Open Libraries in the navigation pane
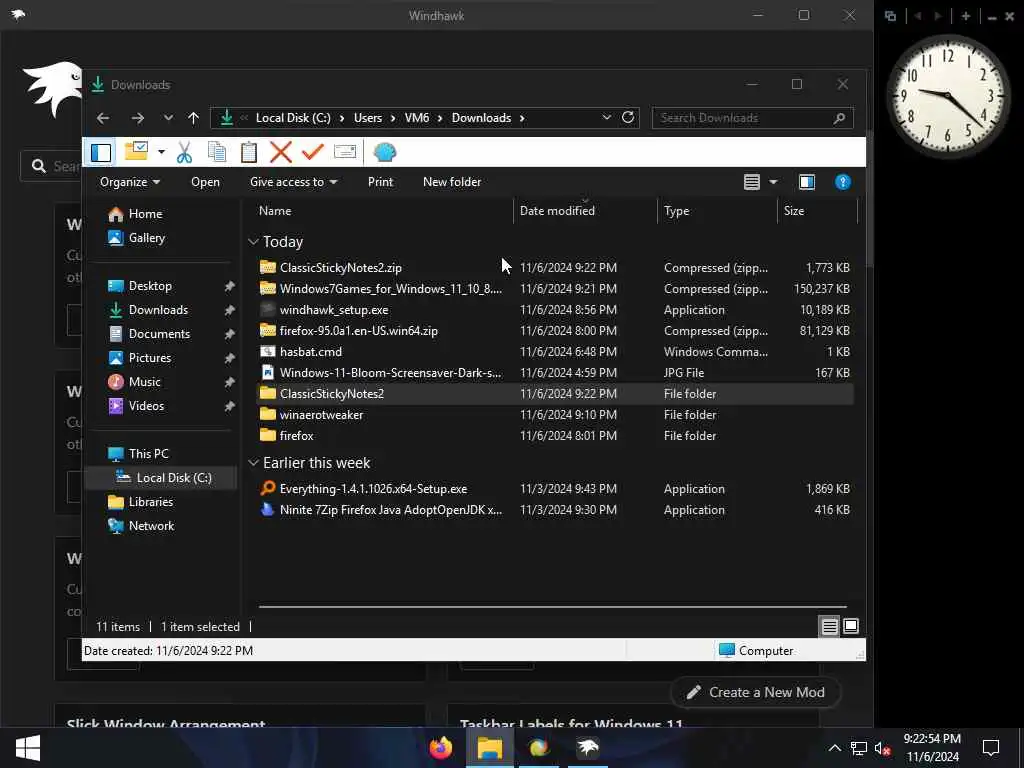The height and width of the screenshot is (768, 1024). coord(150,502)
